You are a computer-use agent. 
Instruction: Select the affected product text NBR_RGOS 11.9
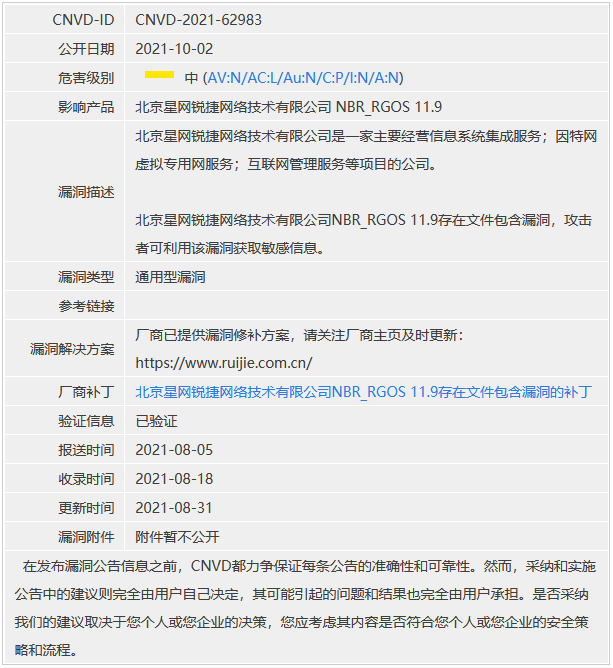click(x=389, y=107)
